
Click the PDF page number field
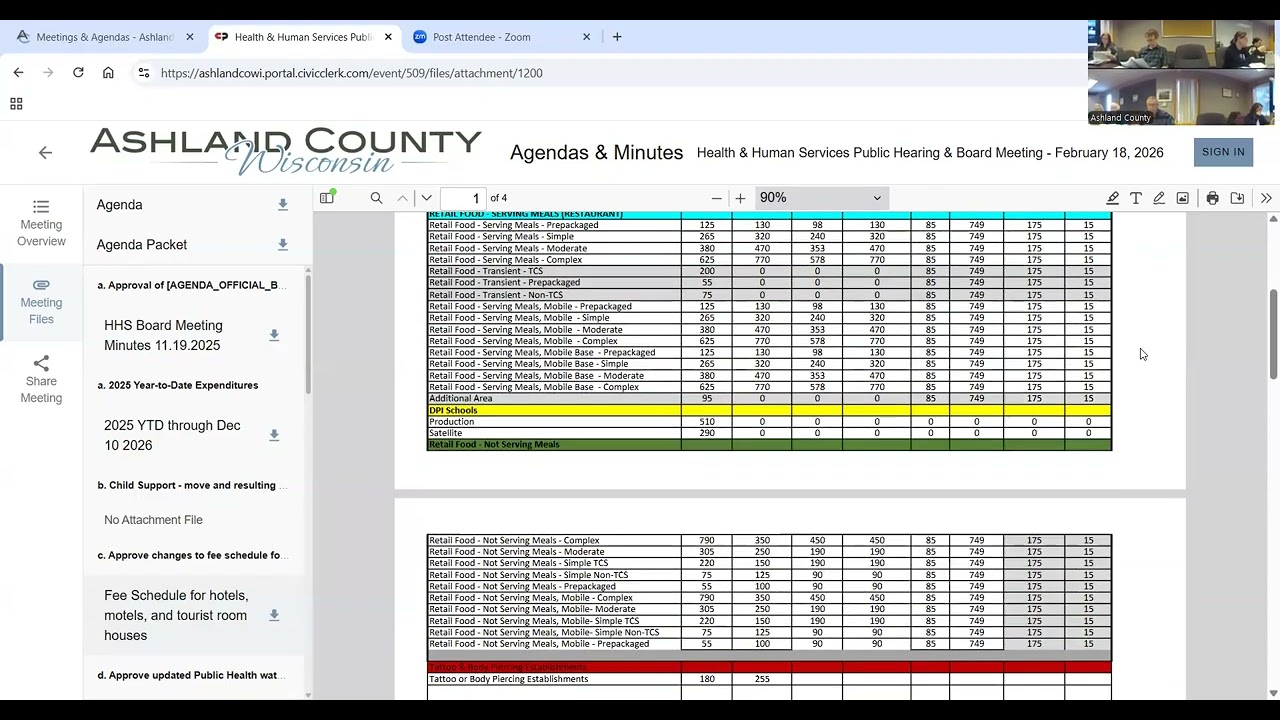[463, 198]
